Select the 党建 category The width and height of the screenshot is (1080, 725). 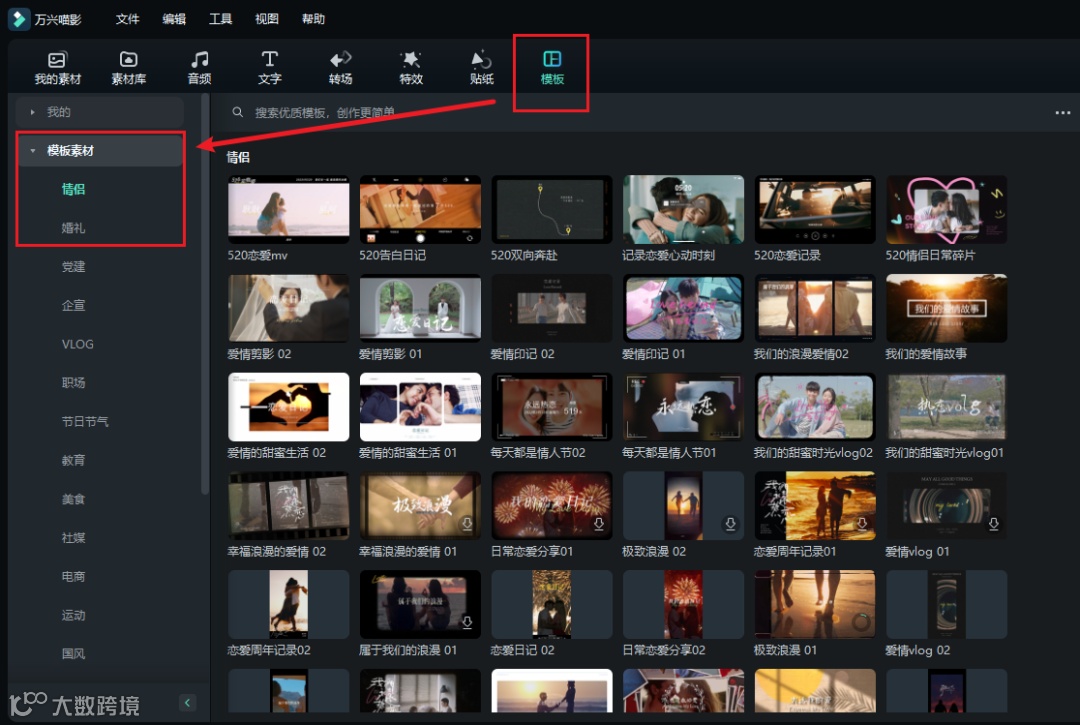74,266
